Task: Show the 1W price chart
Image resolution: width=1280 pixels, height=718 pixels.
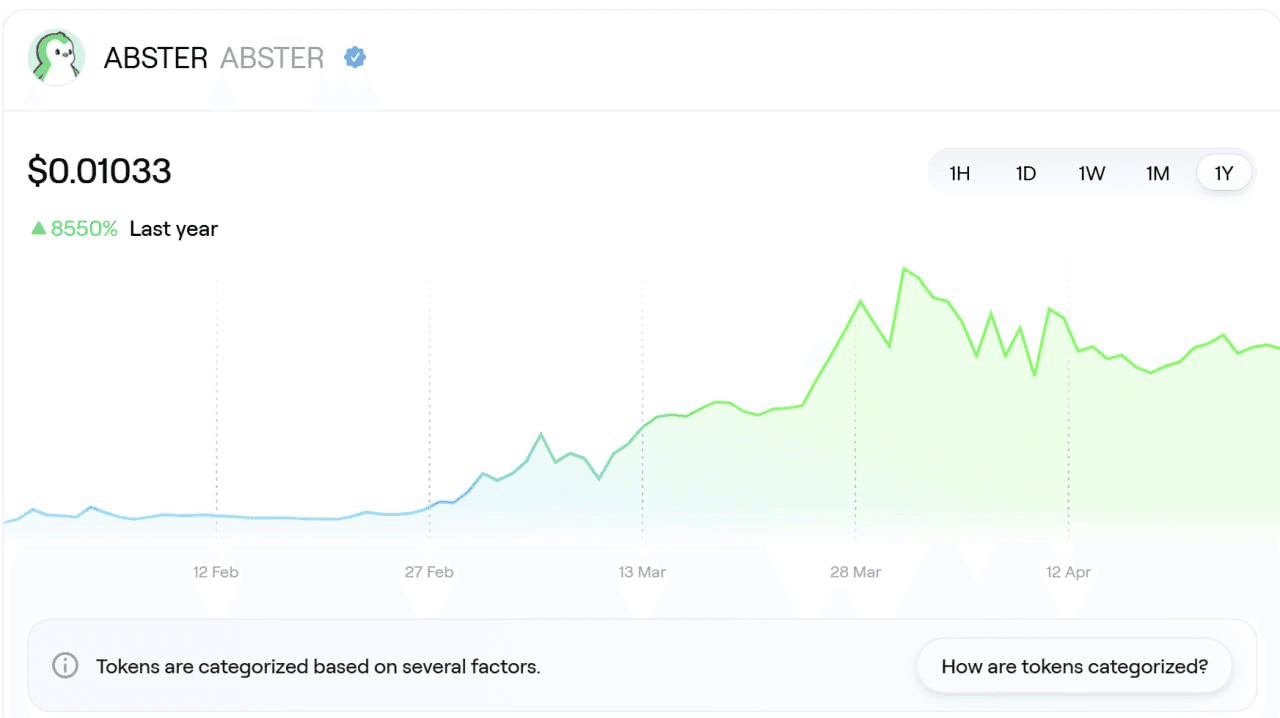Action: [1091, 174]
